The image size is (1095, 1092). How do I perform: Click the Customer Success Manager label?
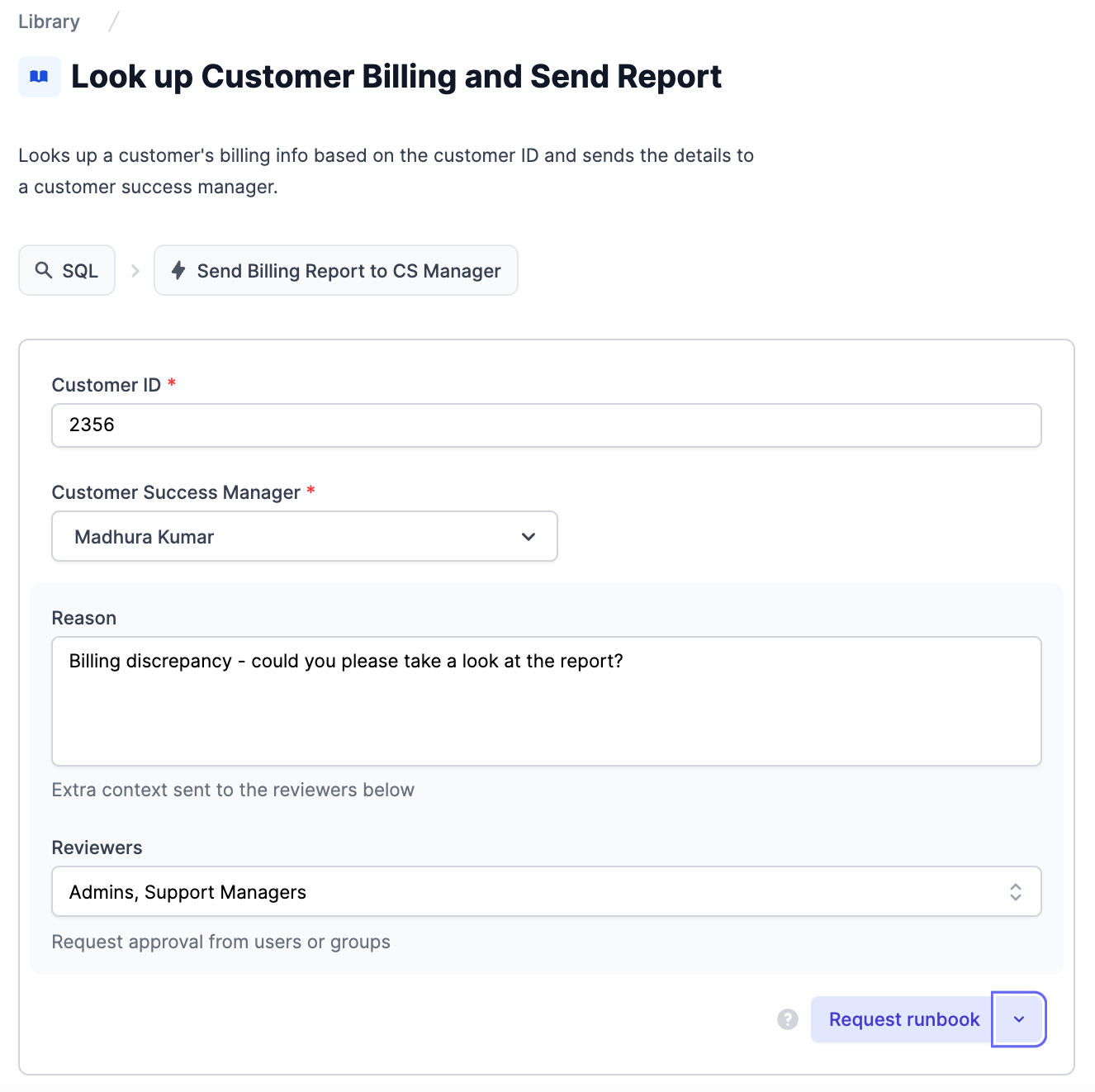point(176,492)
